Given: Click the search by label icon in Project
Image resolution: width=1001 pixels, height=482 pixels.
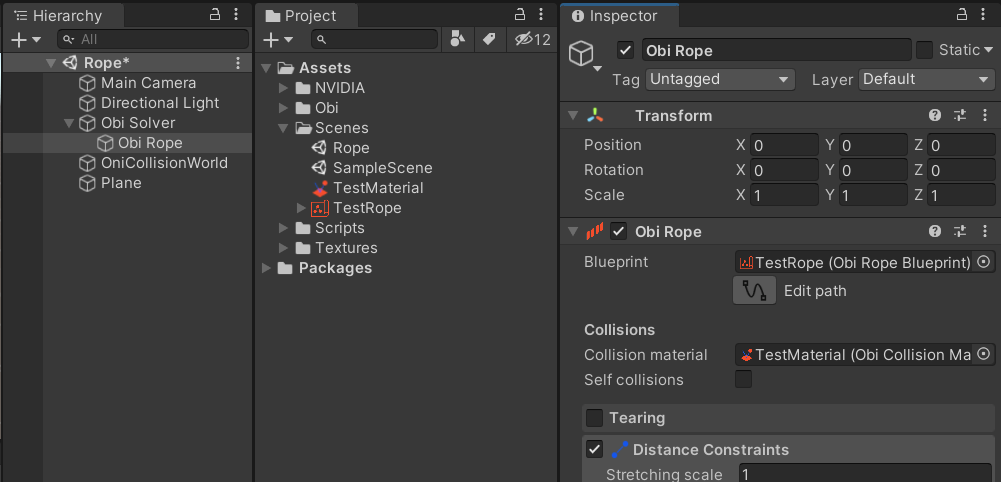Looking at the screenshot, I should coord(489,39).
